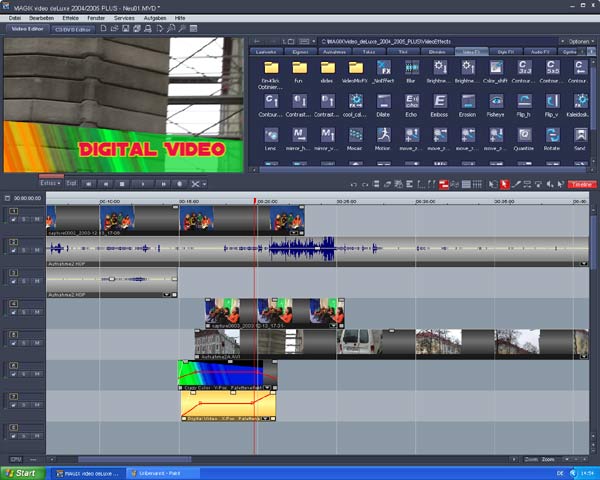Open the Bearbeiten menu

tap(41, 18)
